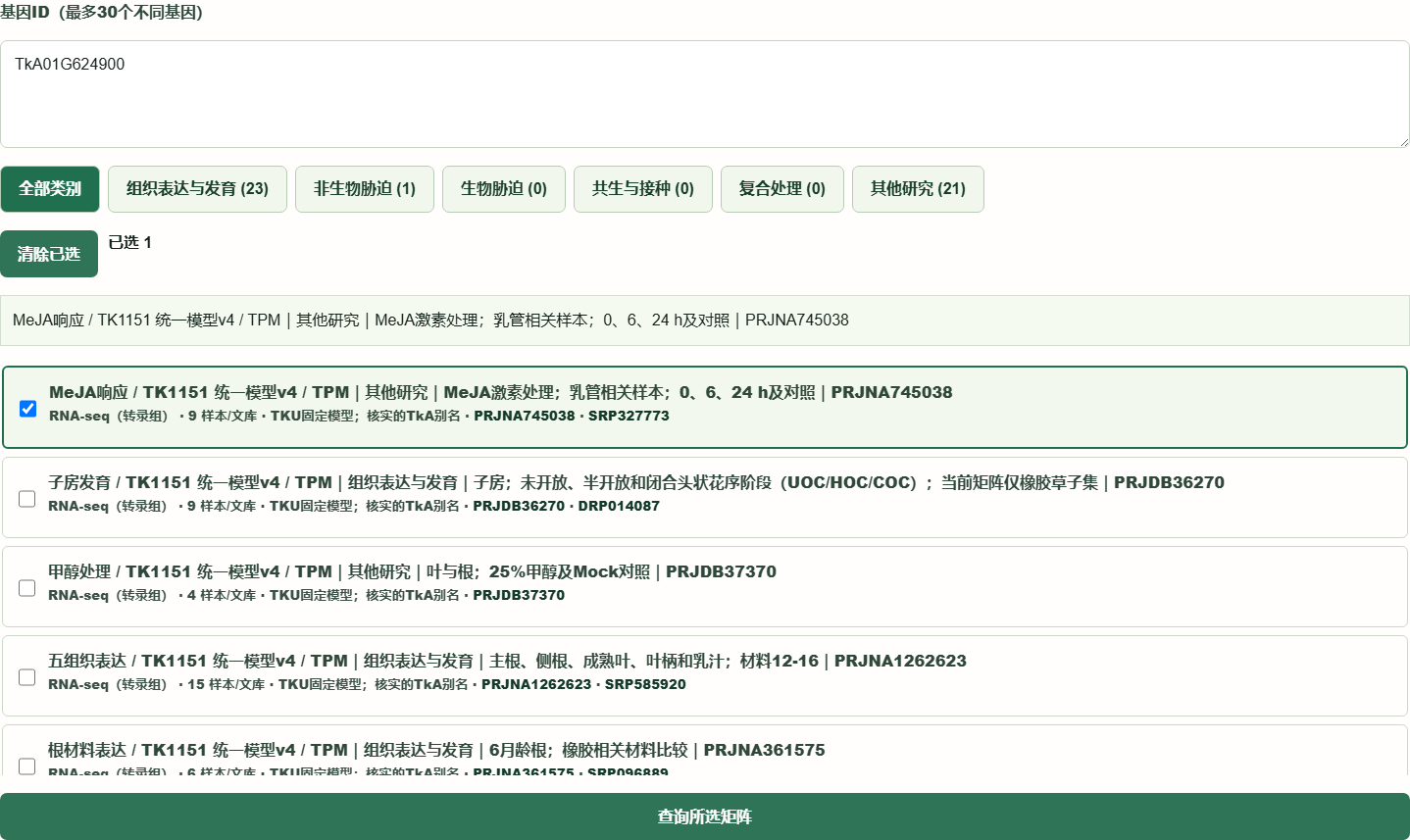The image size is (1410, 840).
Task: Click the 甲醇处理 subtitle with 4 样本/文库
Action: [306, 595]
